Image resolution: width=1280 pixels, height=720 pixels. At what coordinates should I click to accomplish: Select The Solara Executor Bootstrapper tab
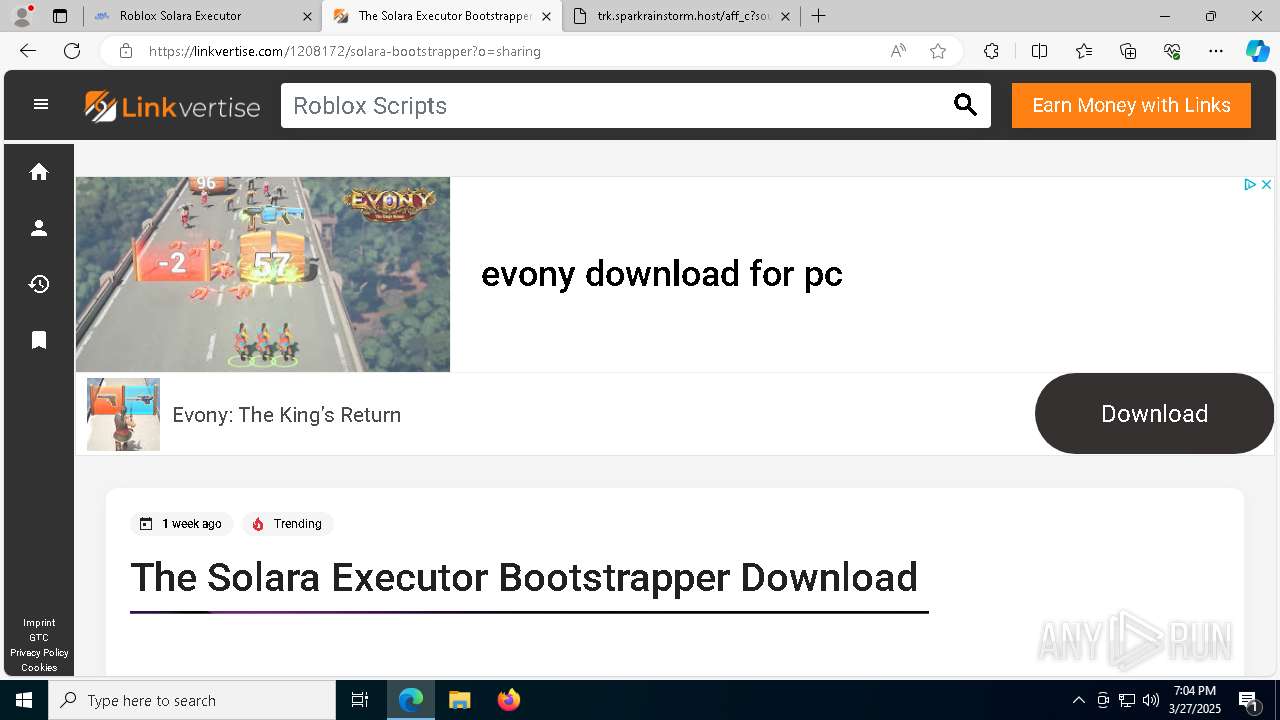tap(442, 16)
